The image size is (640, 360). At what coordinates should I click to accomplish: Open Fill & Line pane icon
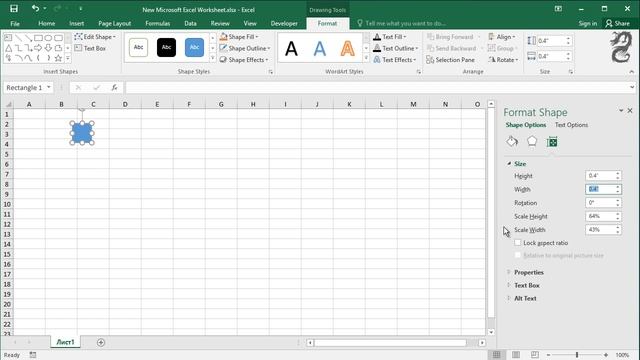pos(512,142)
